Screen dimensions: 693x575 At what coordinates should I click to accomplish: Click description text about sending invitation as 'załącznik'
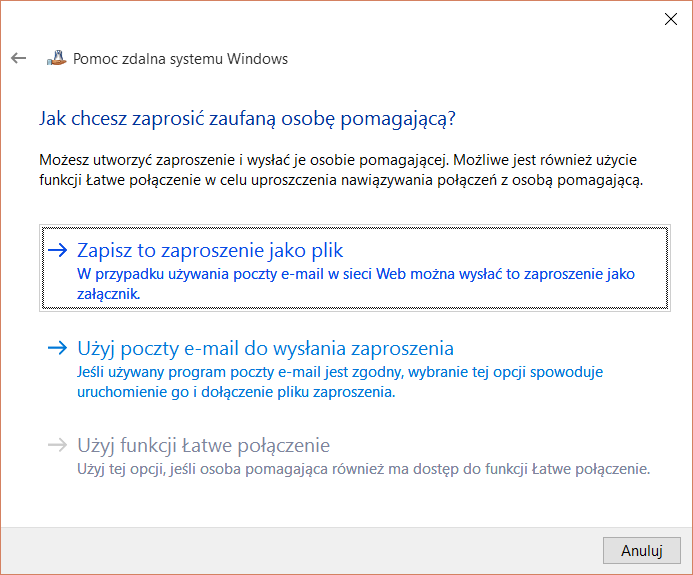pos(355,283)
